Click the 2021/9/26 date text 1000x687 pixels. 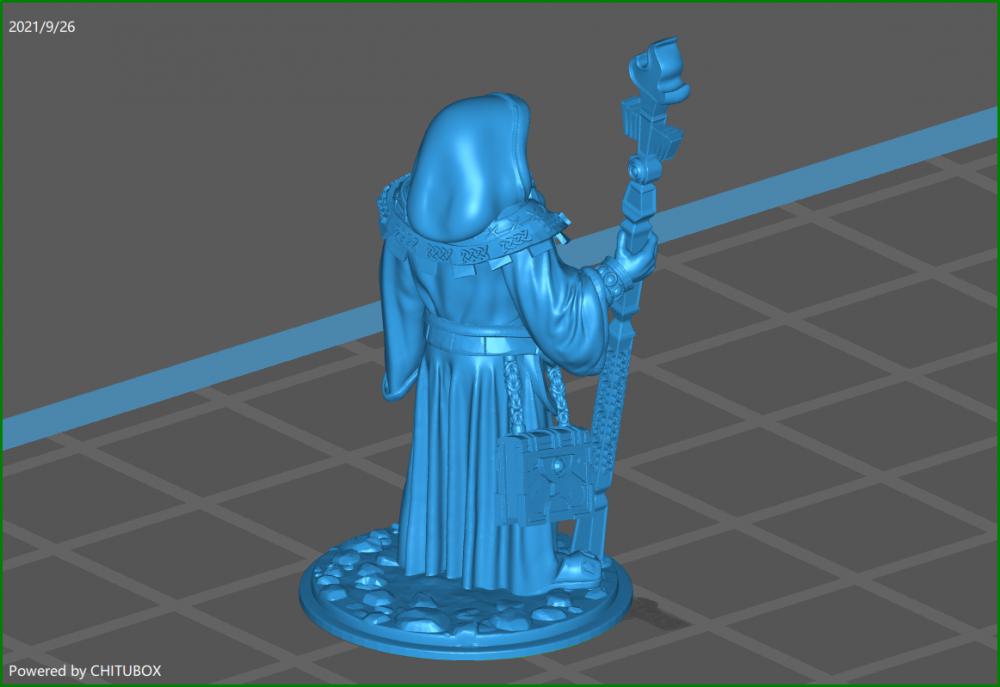(x=41, y=27)
